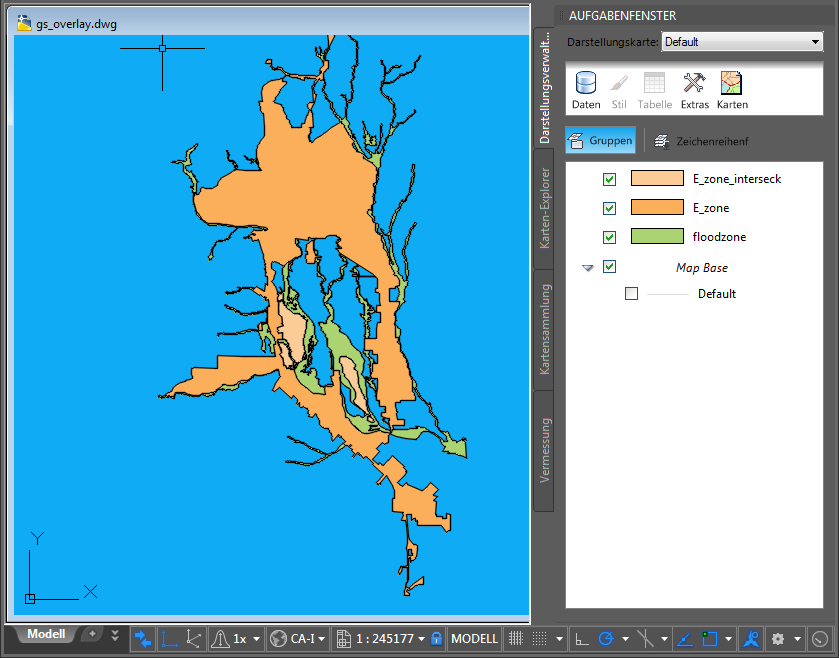Collapse the Map Base group triangle
The height and width of the screenshot is (658, 839).
click(x=588, y=268)
